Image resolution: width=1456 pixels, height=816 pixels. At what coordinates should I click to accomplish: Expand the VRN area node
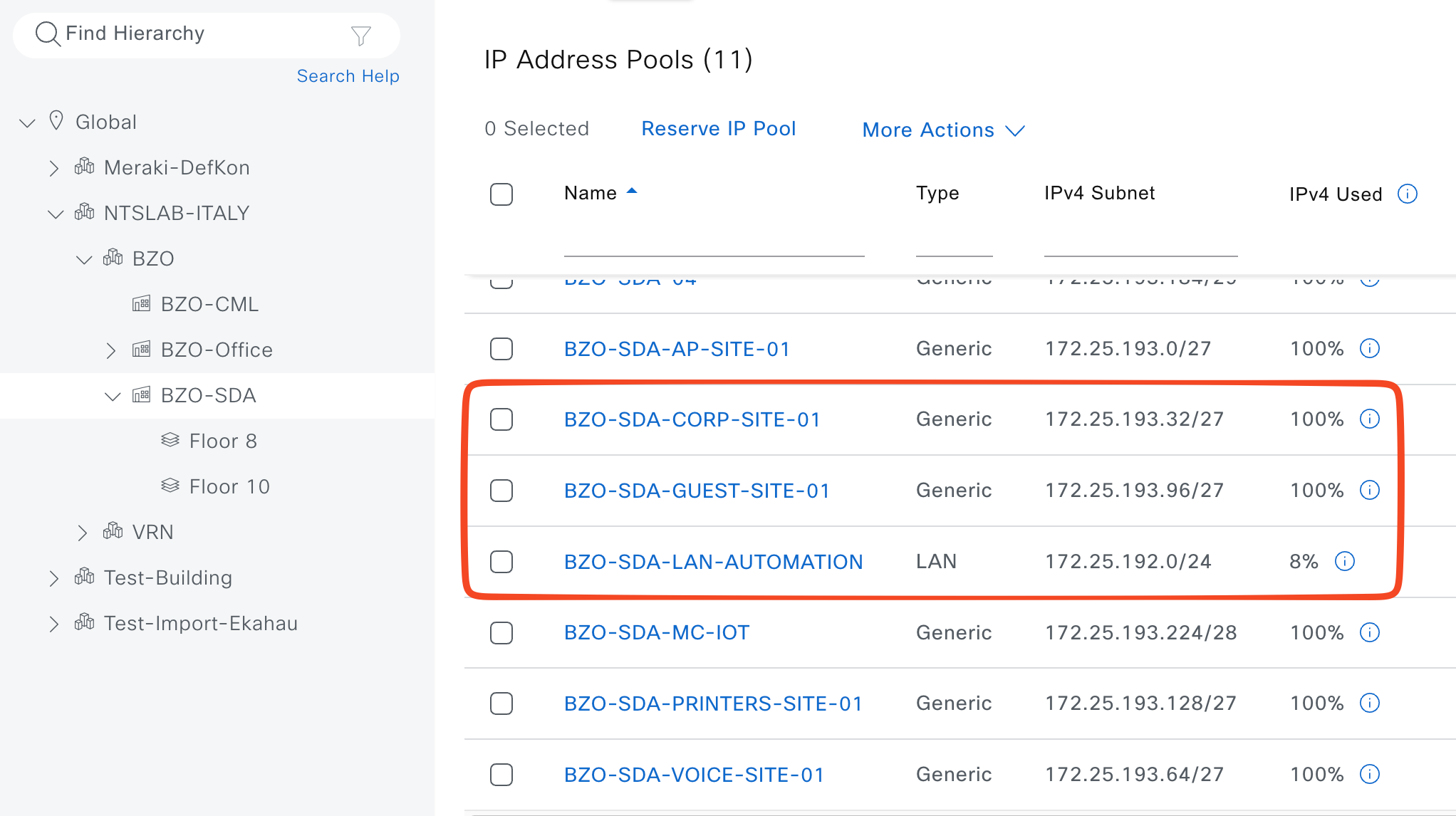coord(83,533)
